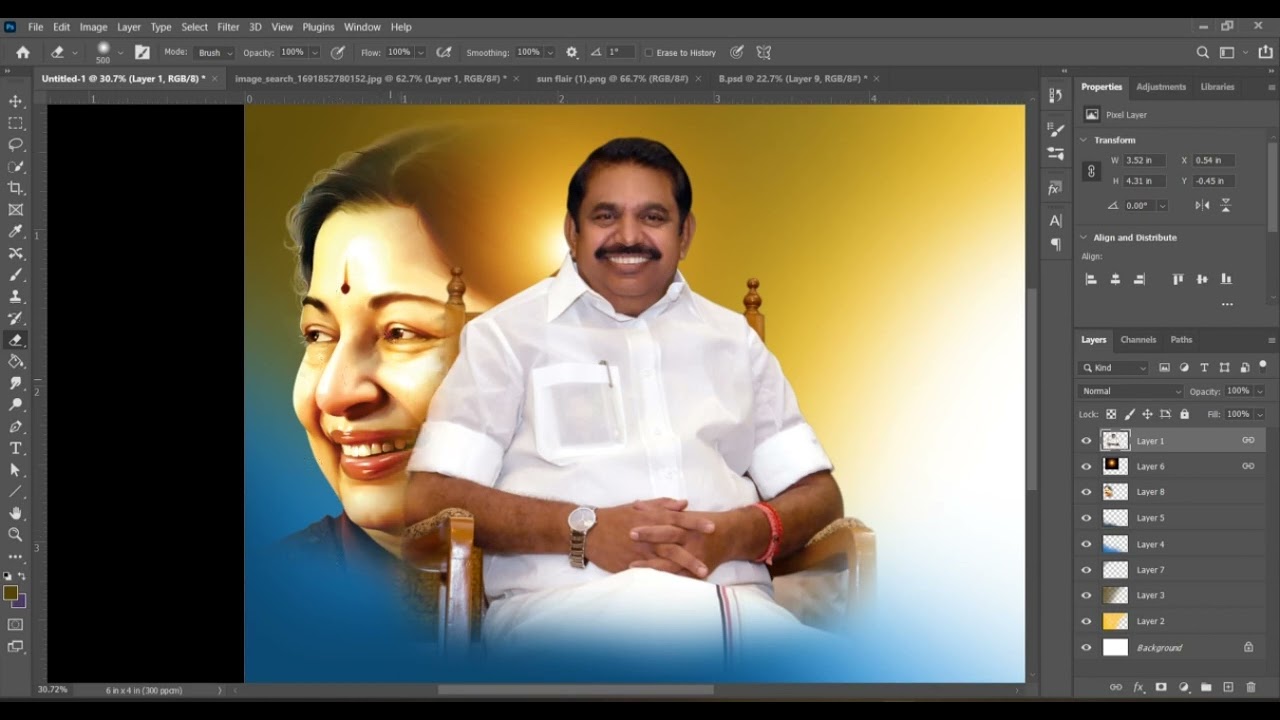
Task: Toggle lock transparent pixels
Action: coord(1111,414)
